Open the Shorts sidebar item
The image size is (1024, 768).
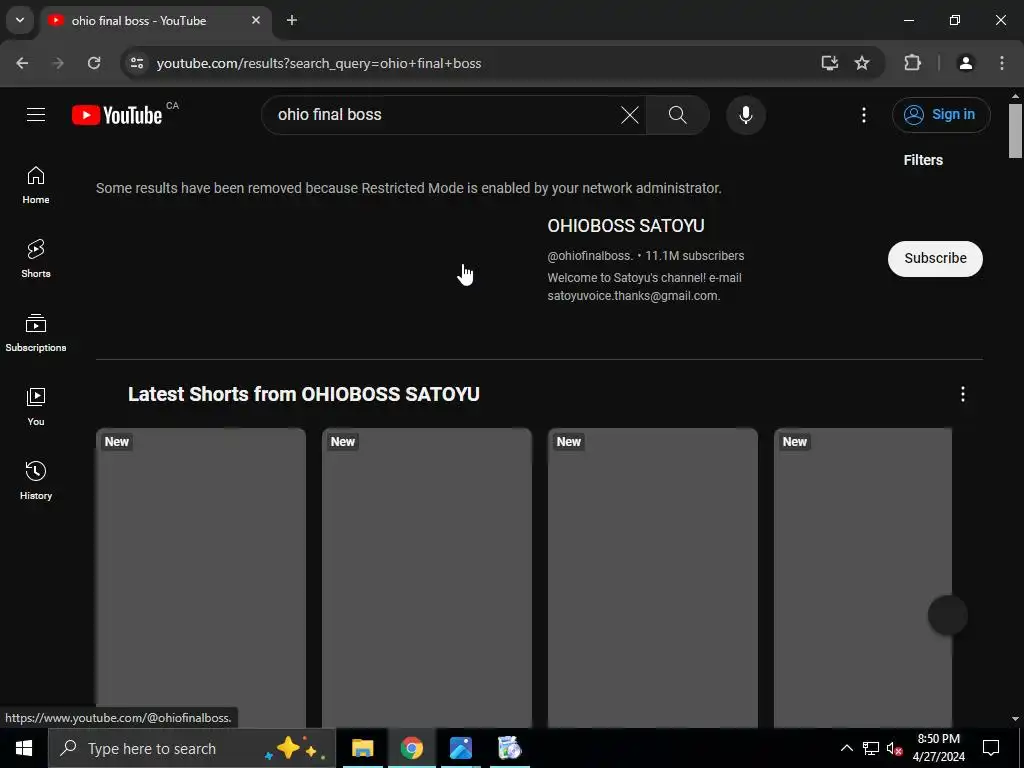click(x=36, y=259)
